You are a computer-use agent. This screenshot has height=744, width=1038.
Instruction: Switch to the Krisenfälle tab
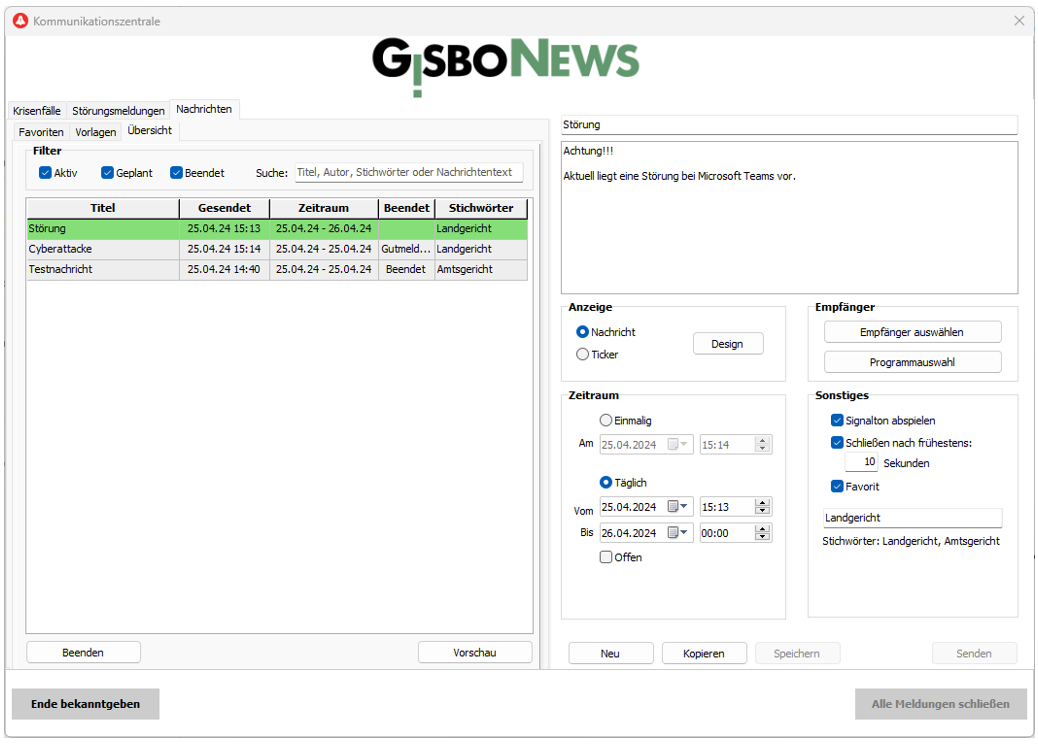37,111
